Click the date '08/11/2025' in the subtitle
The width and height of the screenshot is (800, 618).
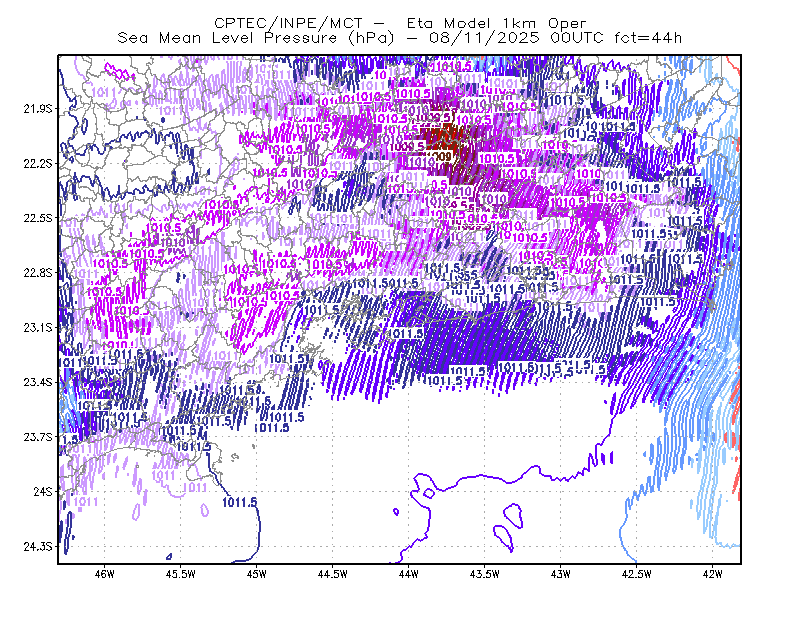484,38
